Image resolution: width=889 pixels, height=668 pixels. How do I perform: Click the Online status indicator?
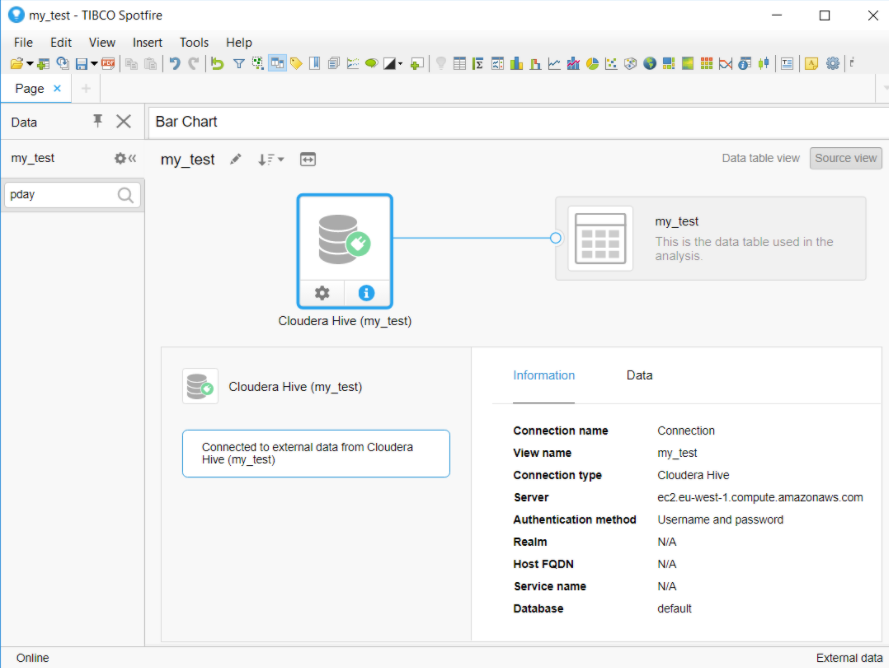click(x=32, y=658)
